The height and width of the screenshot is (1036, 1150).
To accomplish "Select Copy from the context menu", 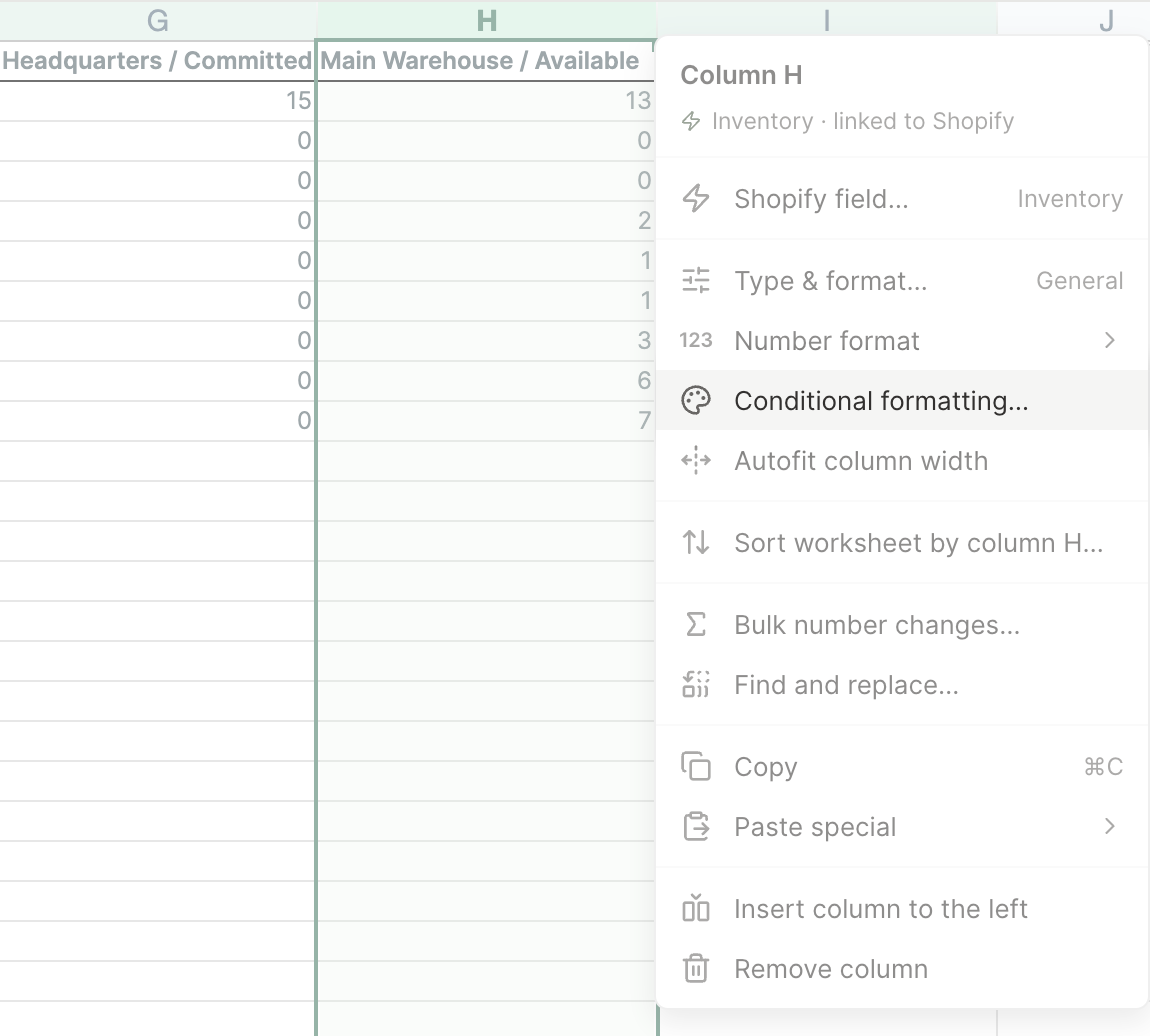I will click(x=902, y=767).
